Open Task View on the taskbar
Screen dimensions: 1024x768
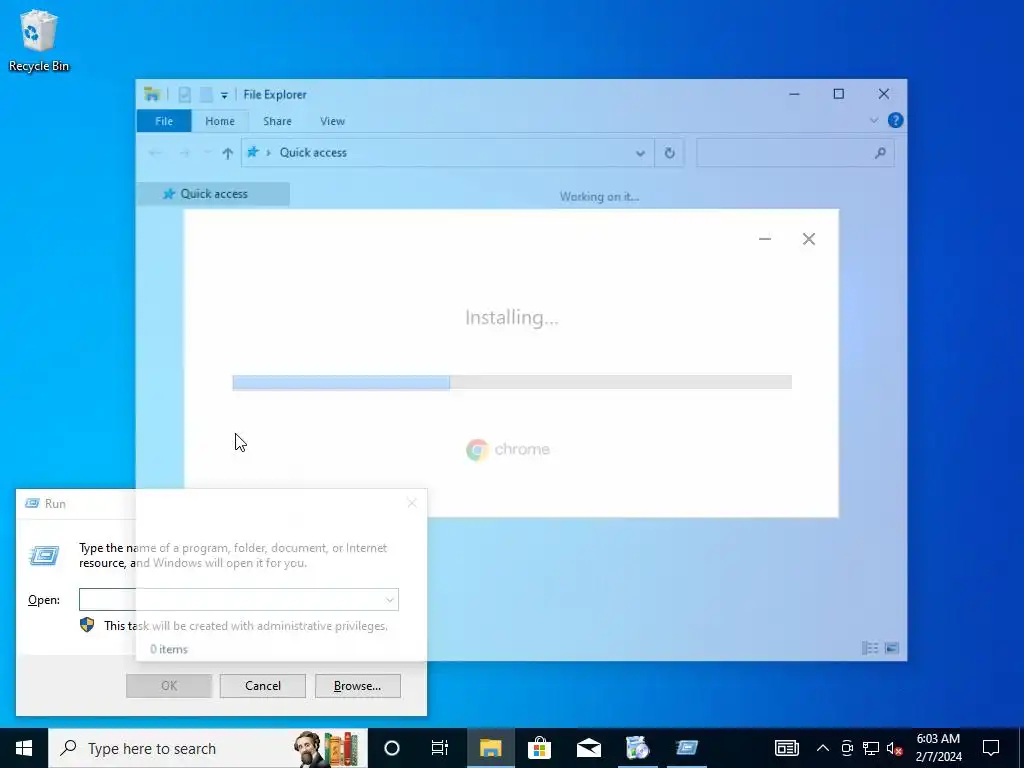pyautogui.click(x=440, y=748)
